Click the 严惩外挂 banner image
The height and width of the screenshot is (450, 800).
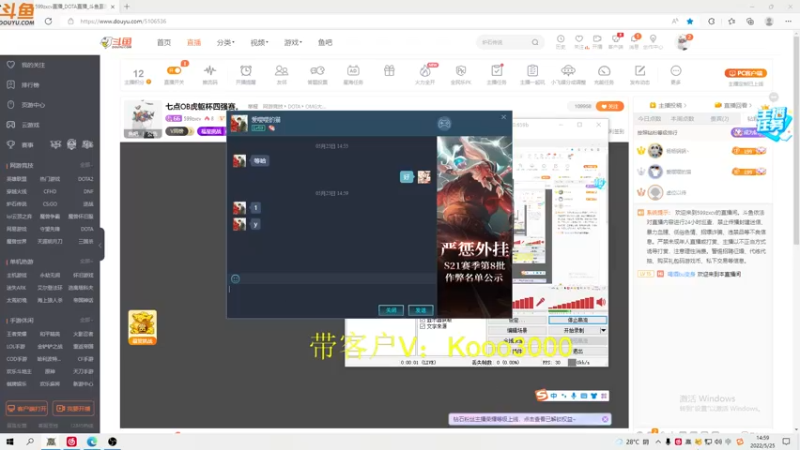coord(474,227)
